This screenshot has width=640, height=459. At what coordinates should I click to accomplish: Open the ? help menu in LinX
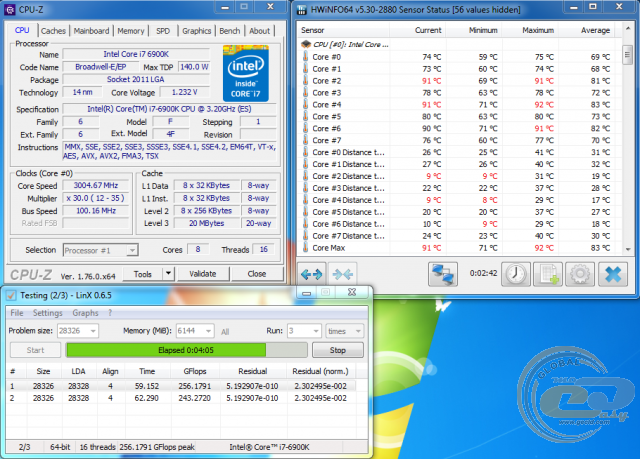point(110,313)
